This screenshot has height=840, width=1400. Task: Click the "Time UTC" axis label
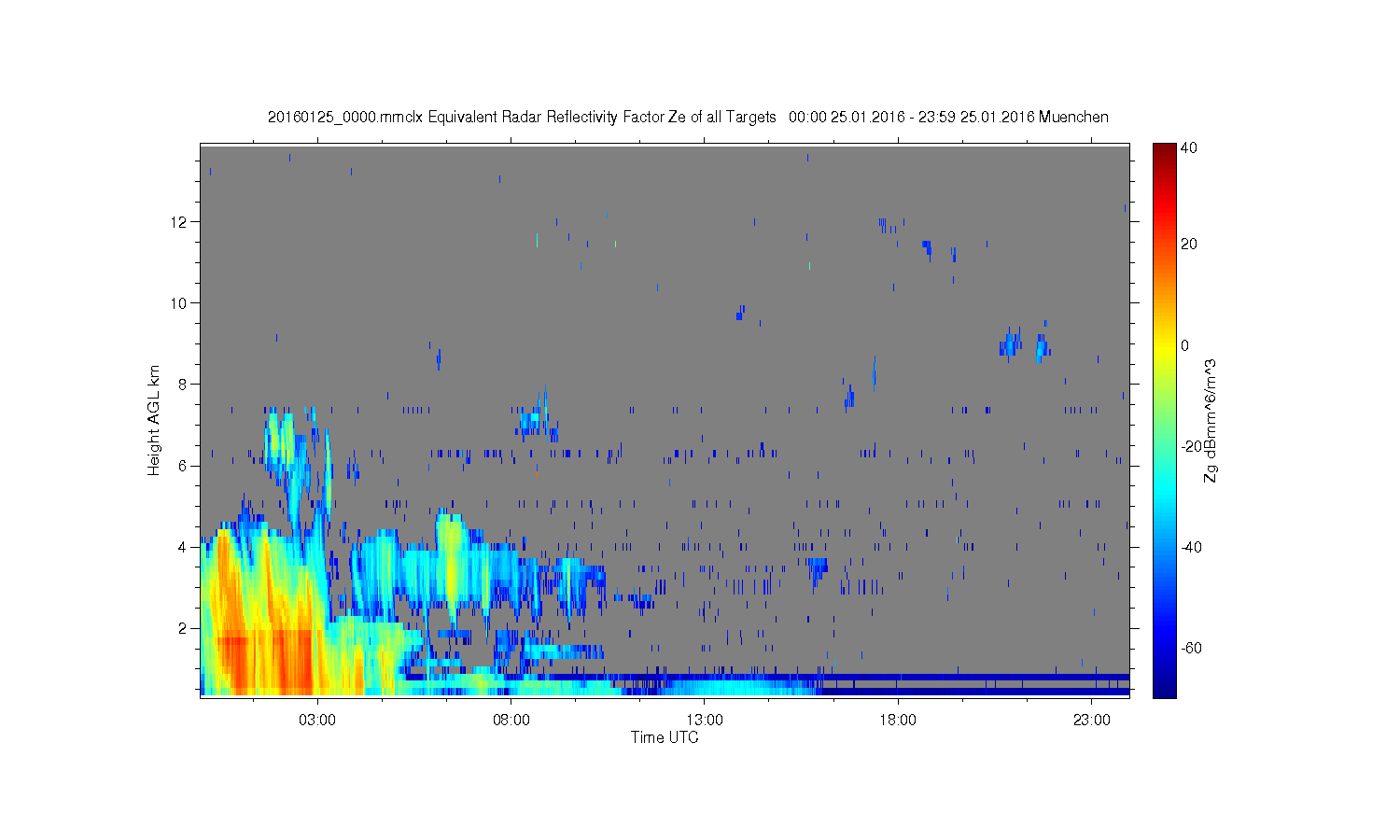pyautogui.click(x=665, y=737)
